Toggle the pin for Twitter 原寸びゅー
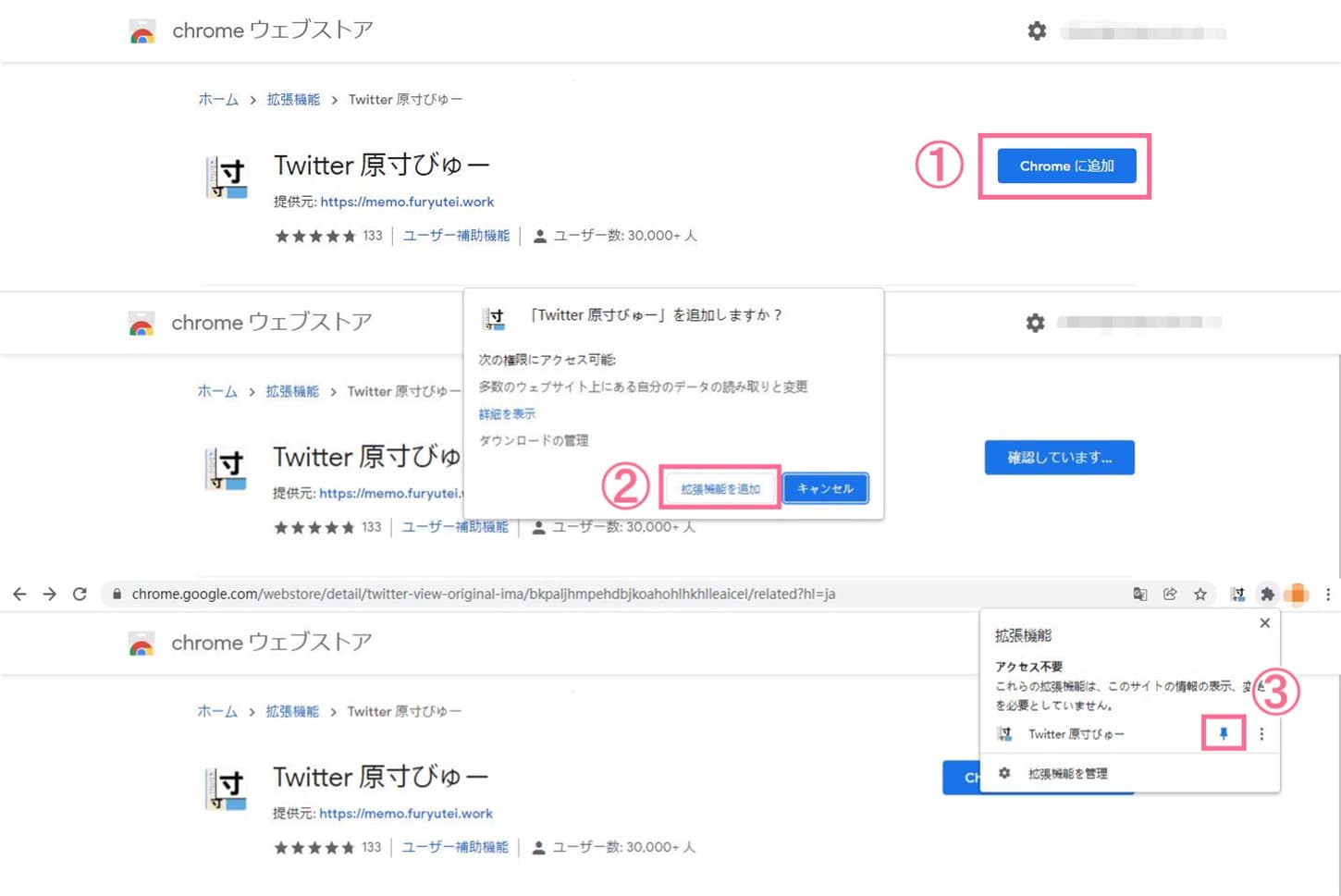This screenshot has height=896, width=1341. pyautogui.click(x=1224, y=734)
